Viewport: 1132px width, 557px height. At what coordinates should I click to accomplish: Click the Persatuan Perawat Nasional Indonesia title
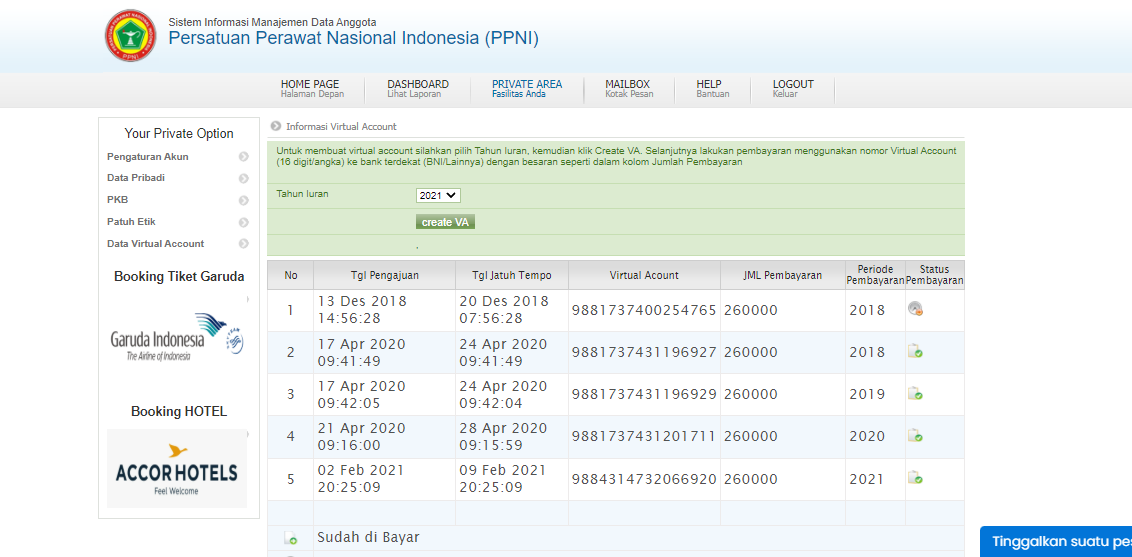coord(354,38)
